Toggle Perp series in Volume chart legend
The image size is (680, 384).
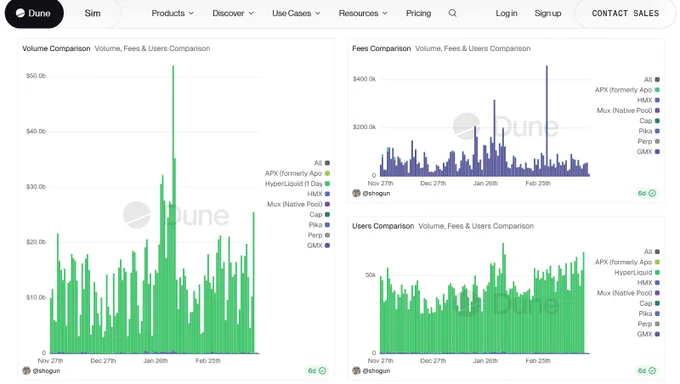319,235
